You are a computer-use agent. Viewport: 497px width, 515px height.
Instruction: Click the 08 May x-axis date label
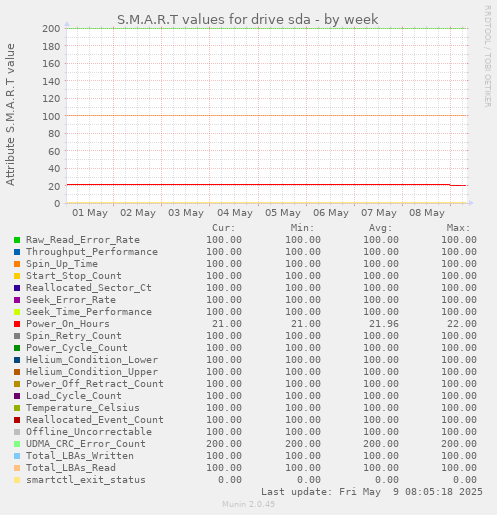pyautogui.click(x=427, y=213)
